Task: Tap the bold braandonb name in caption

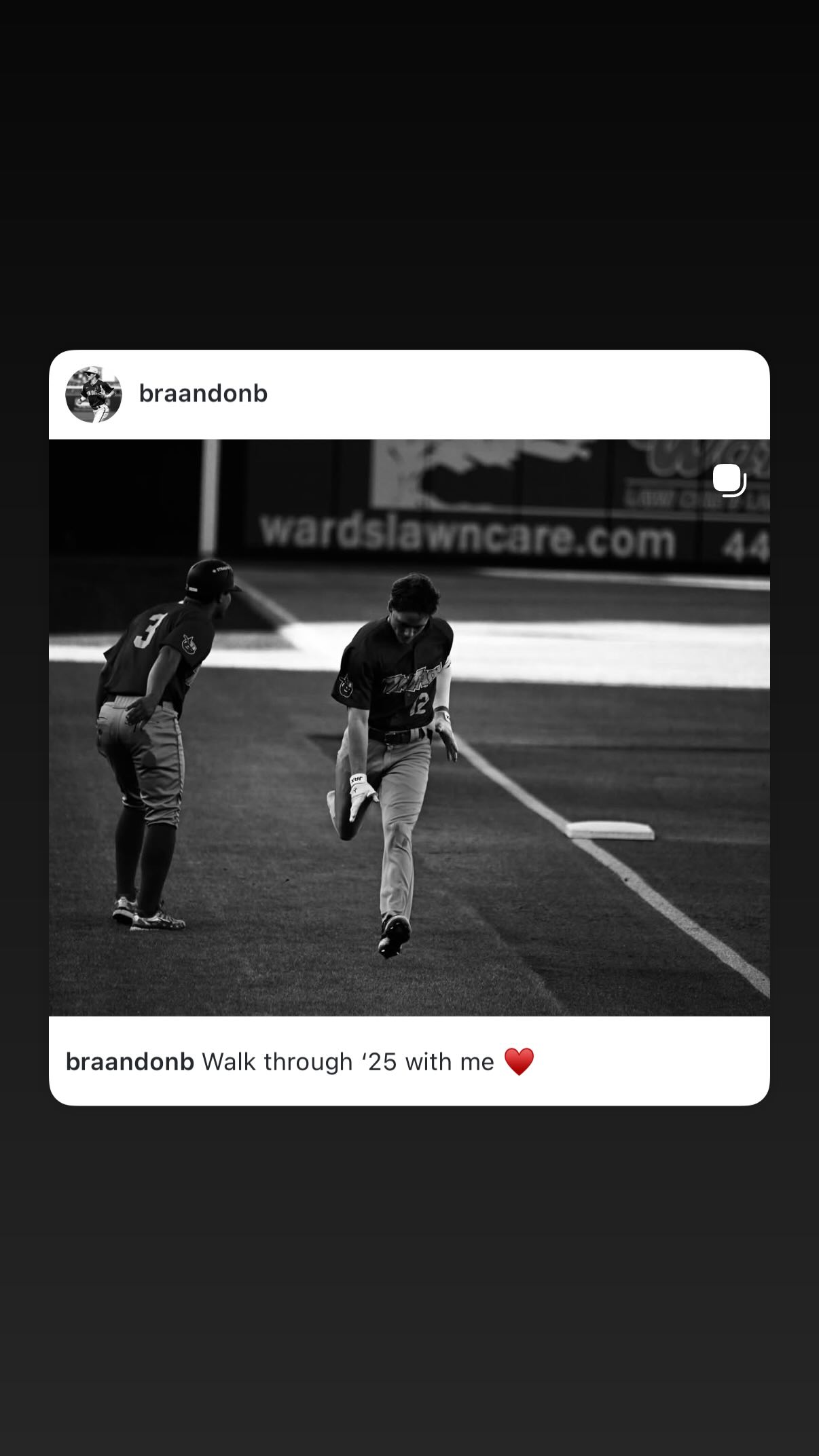Action: 130,1062
